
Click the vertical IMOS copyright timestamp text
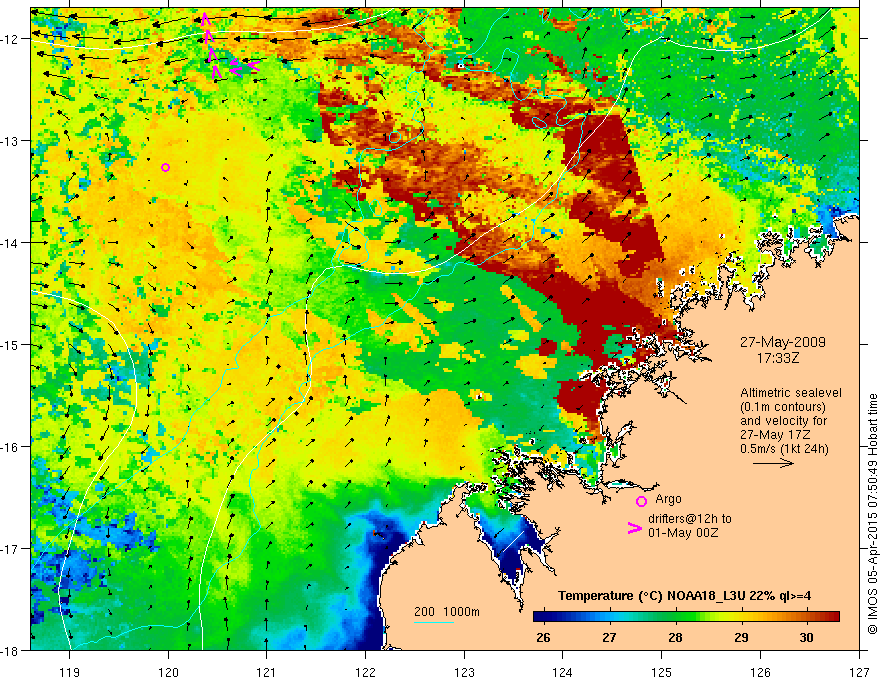[873, 513]
